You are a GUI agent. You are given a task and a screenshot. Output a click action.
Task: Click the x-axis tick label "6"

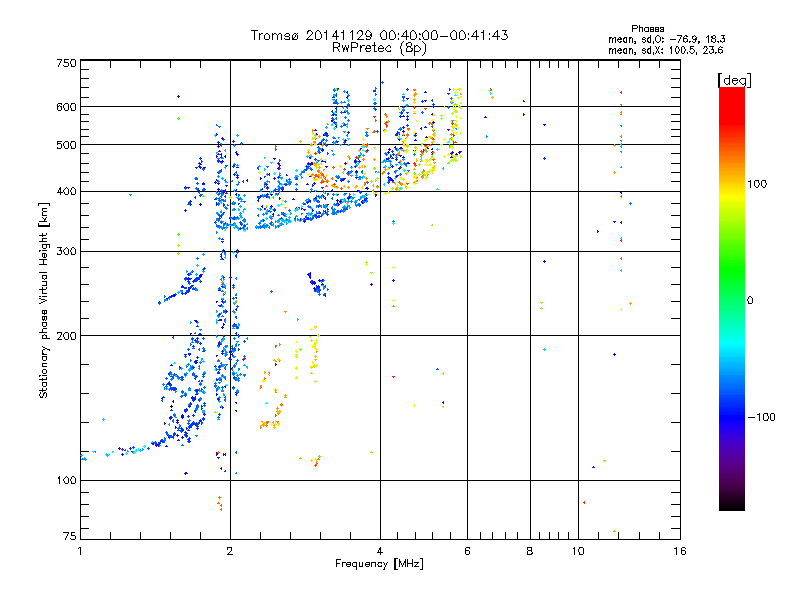[x=467, y=551]
